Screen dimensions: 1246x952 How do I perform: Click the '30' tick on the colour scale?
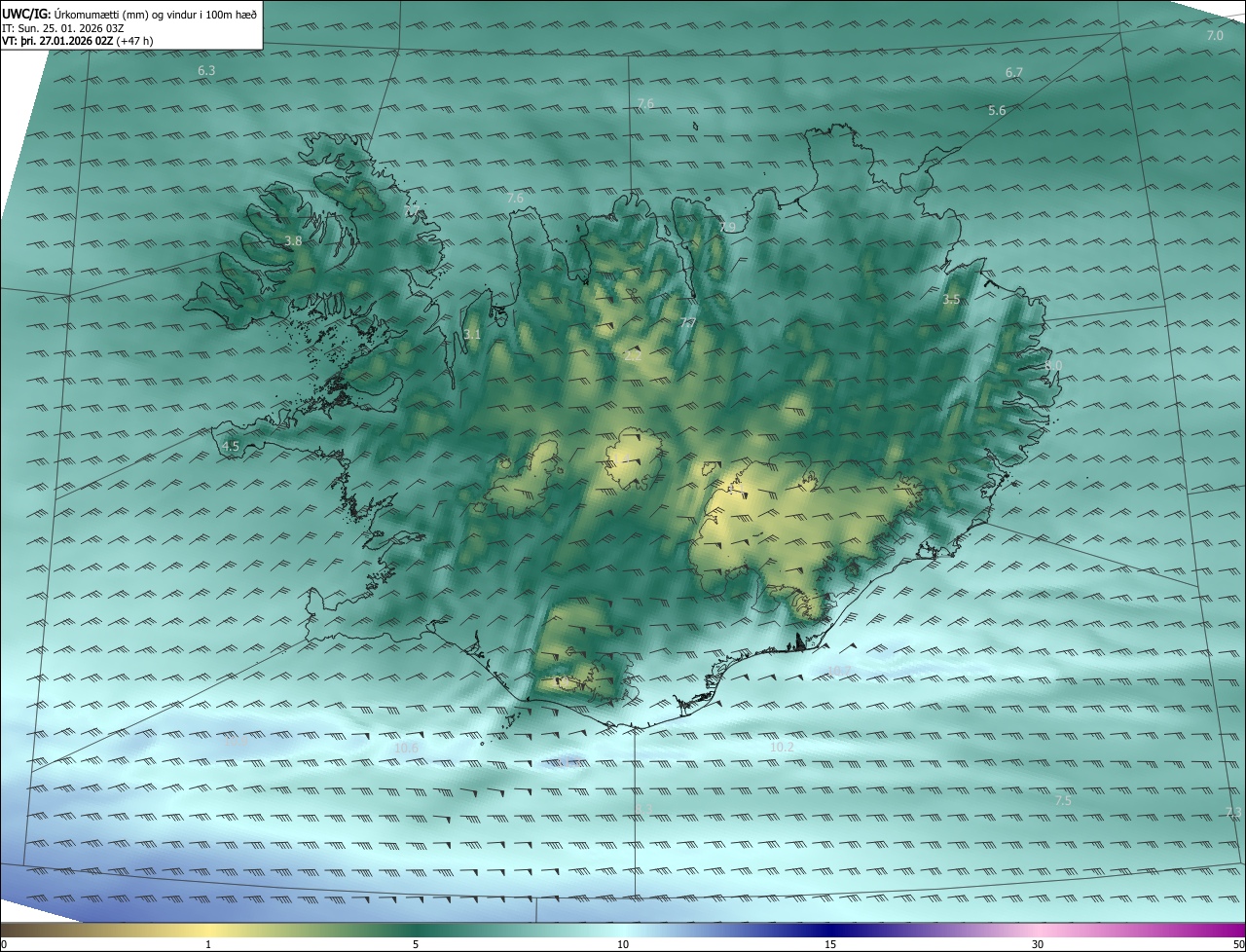point(1038,944)
